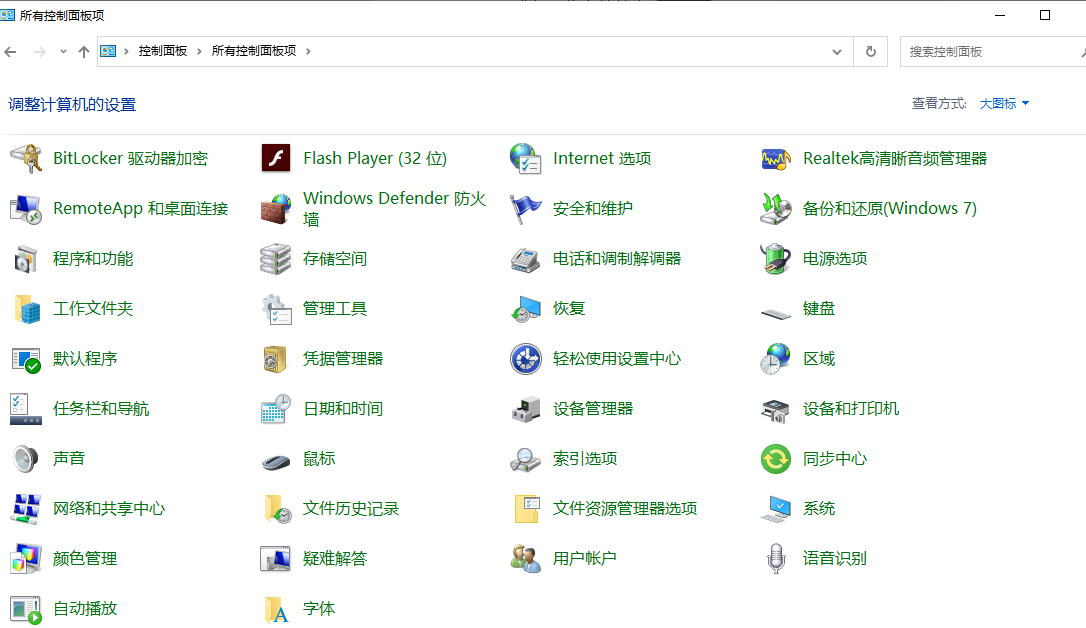Open the 声音 speaker icon

[26, 458]
